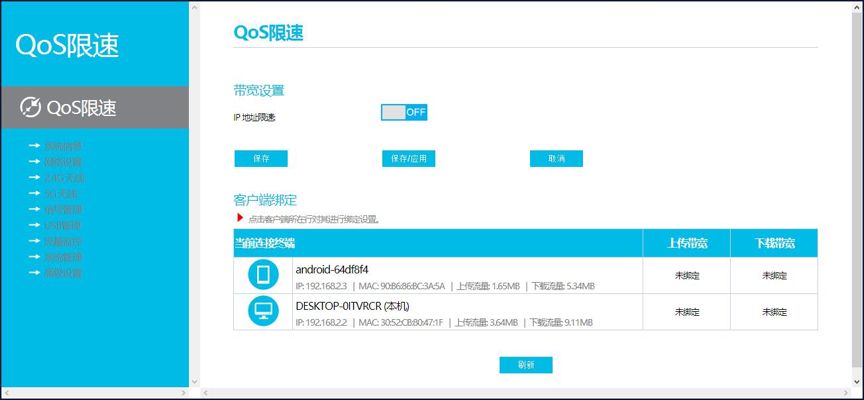Click the arrow icon beside USB管理
This screenshot has height=400, width=864.
(x=35, y=225)
